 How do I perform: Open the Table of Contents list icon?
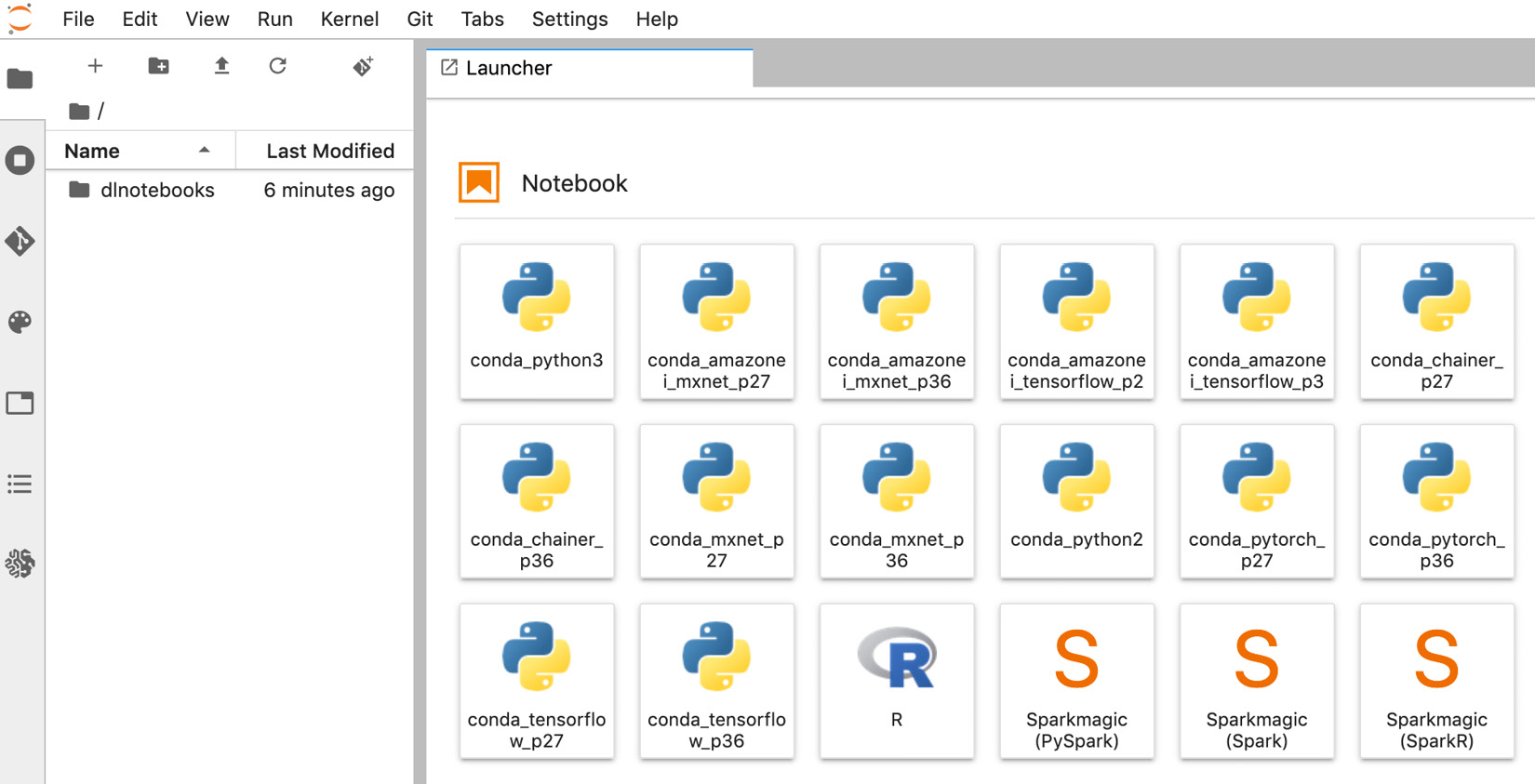(x=20, y=484)
